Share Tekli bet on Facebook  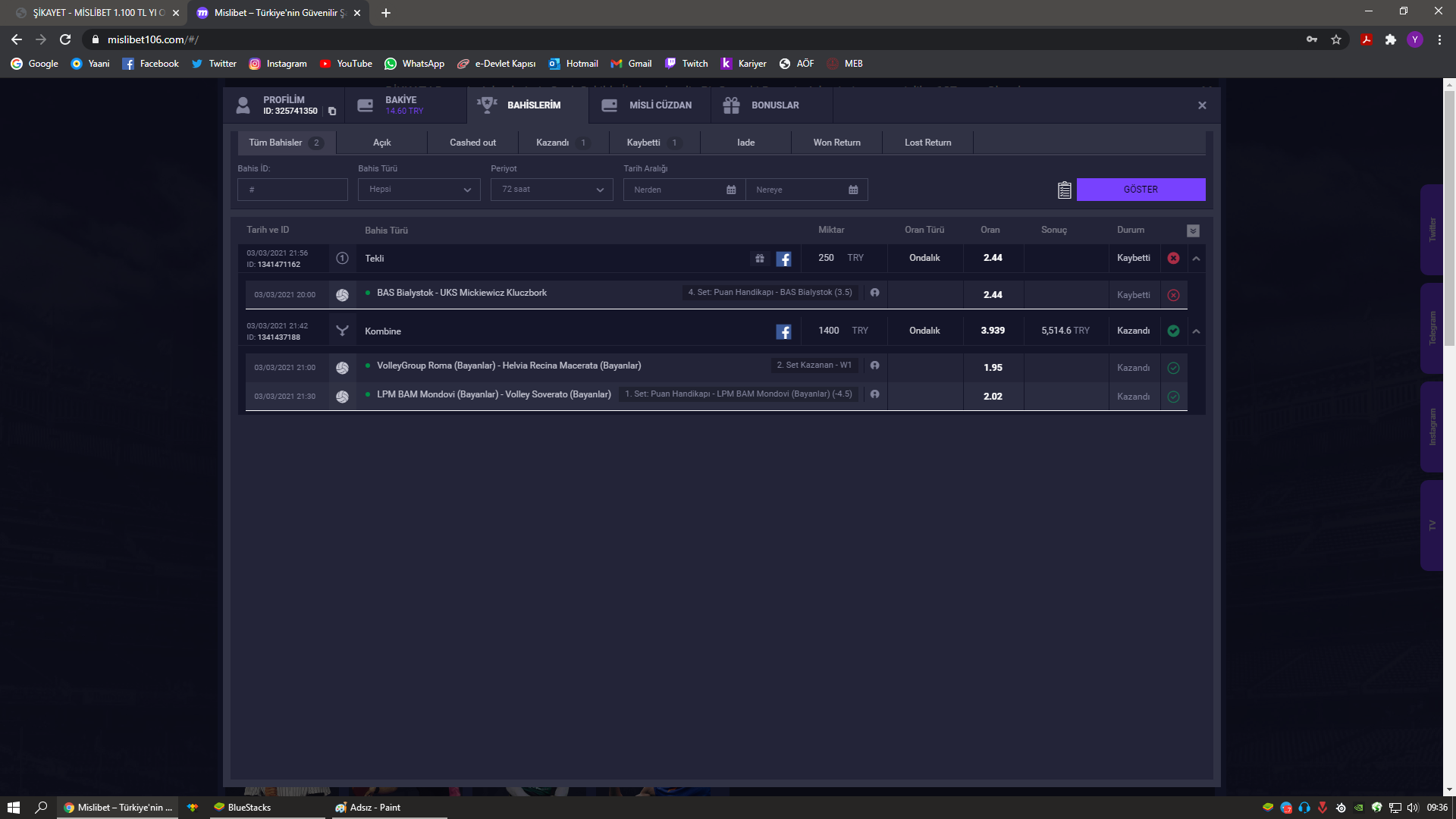[783, 259]
